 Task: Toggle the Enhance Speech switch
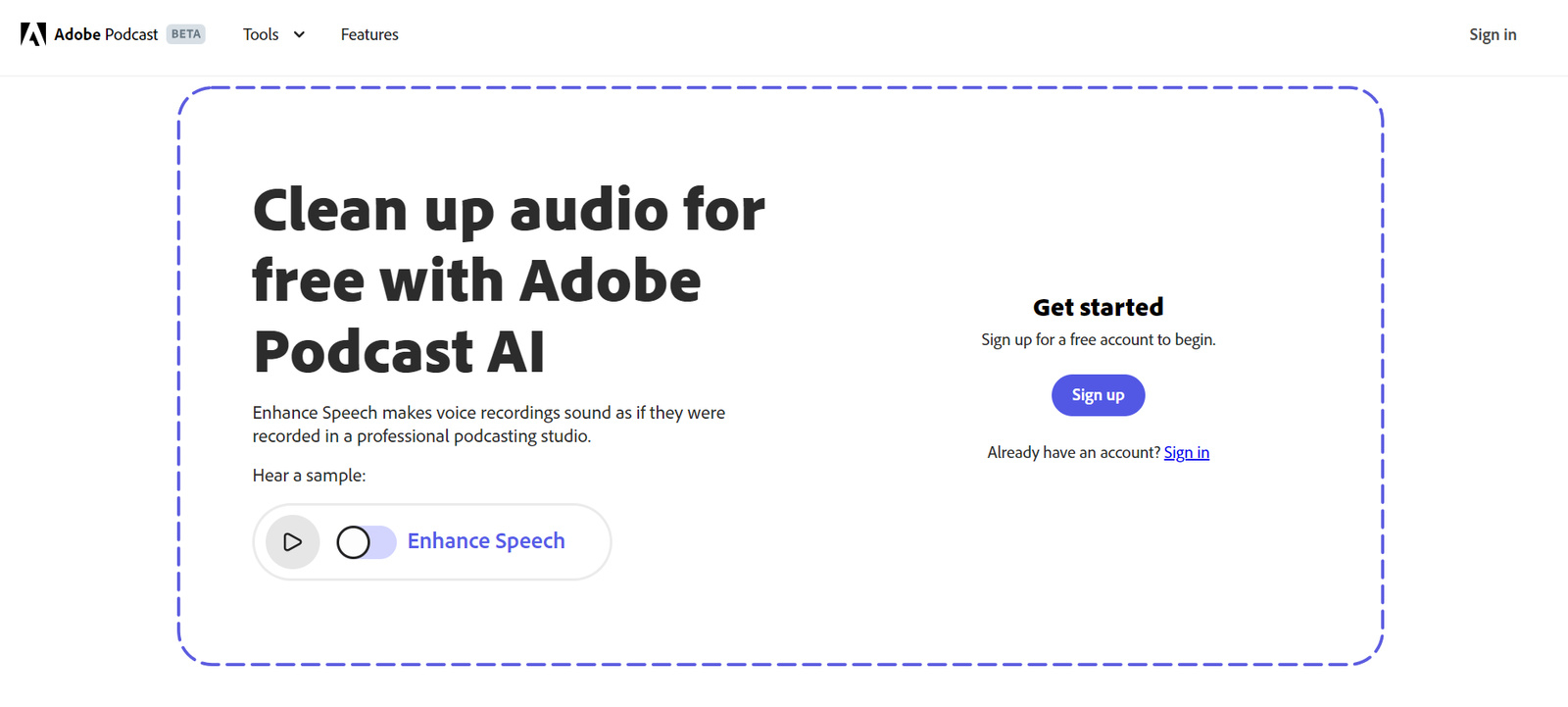[366, 541]
